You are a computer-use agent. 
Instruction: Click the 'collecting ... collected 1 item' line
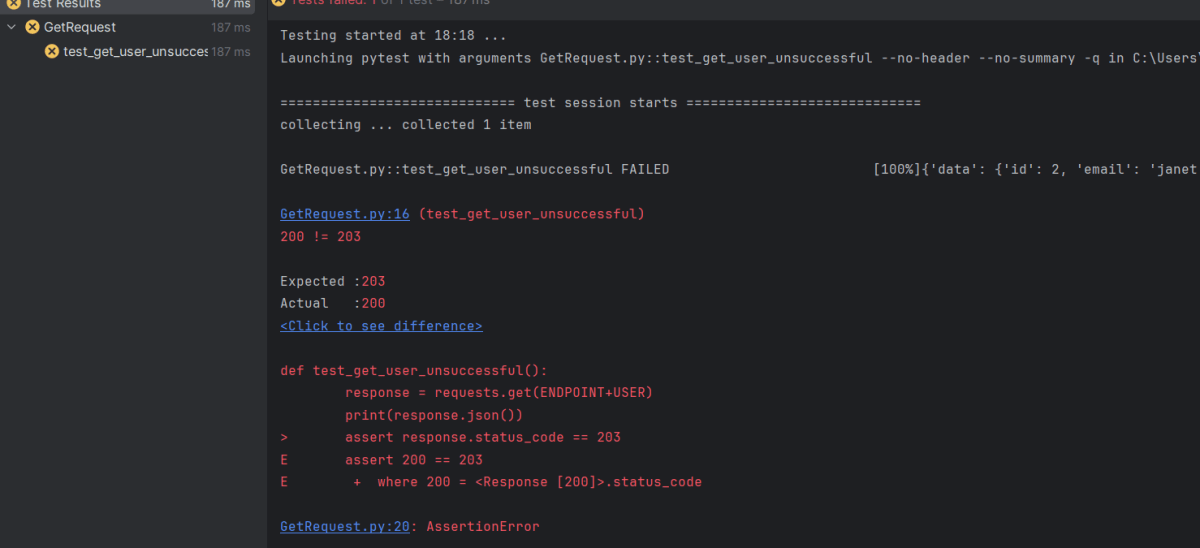[405, 125]
